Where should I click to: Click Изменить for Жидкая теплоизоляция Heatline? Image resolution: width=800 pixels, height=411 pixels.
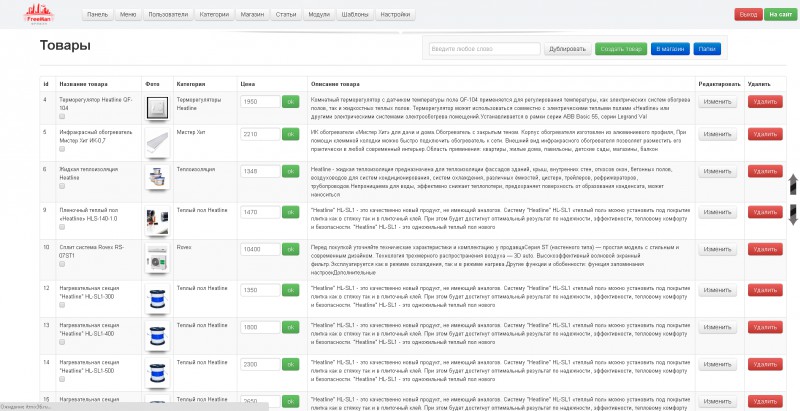point(717,171)
